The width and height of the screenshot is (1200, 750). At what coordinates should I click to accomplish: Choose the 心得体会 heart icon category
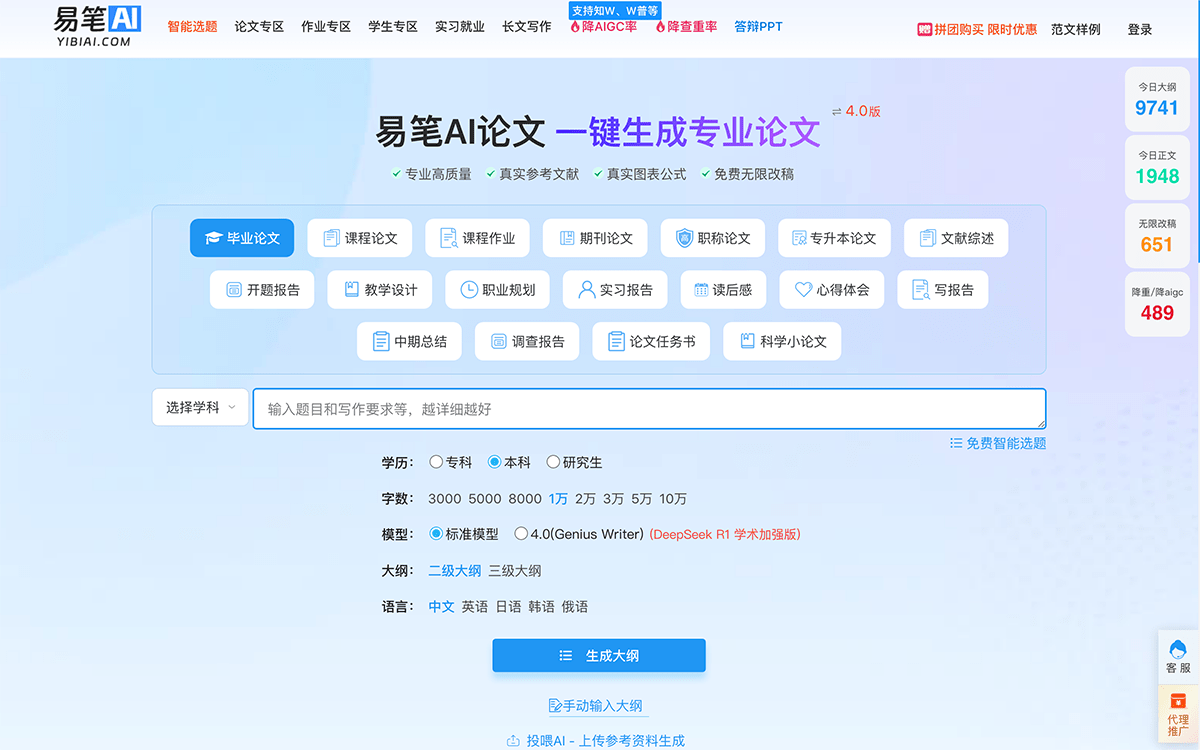click(832, 290)
